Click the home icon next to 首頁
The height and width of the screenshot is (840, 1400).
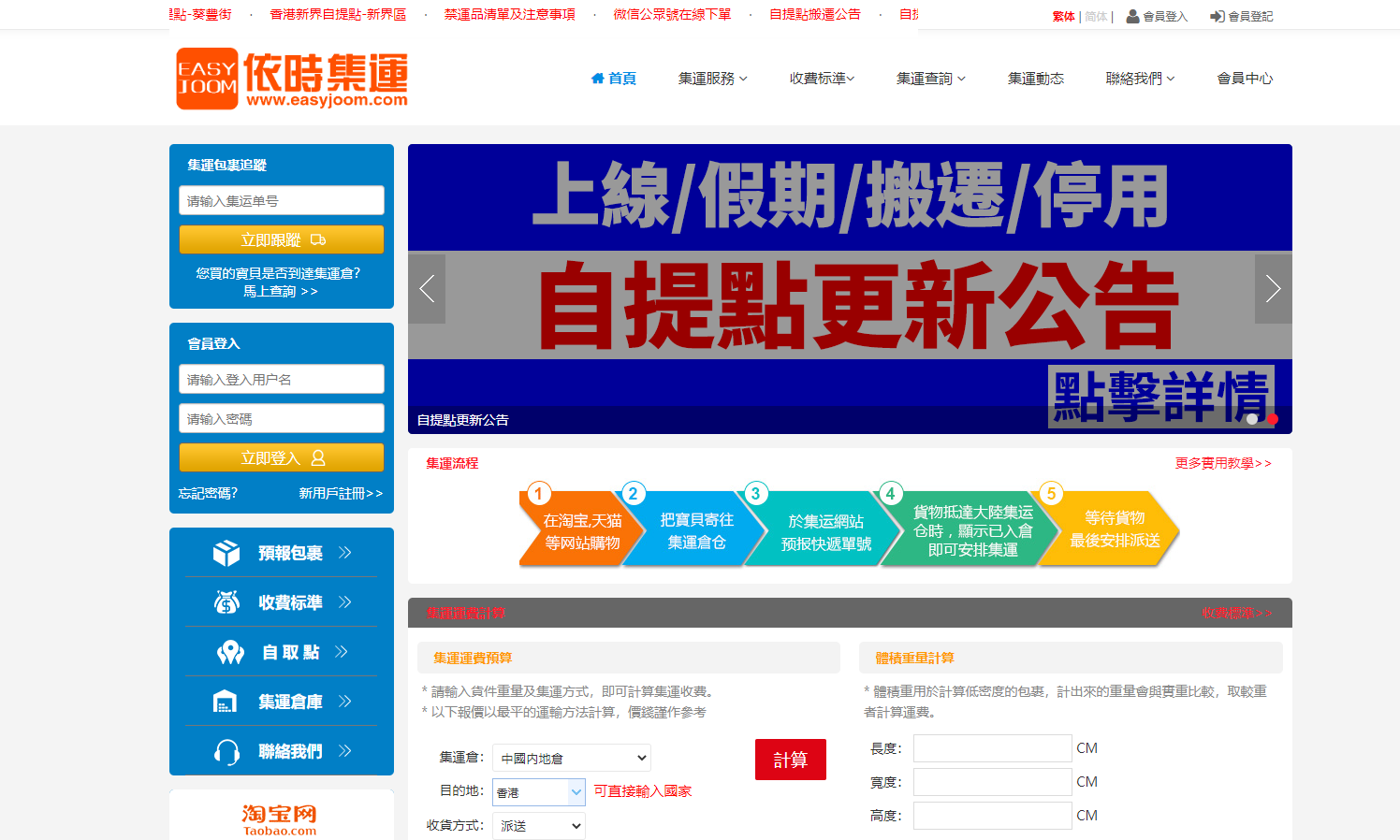pos(598,79)
